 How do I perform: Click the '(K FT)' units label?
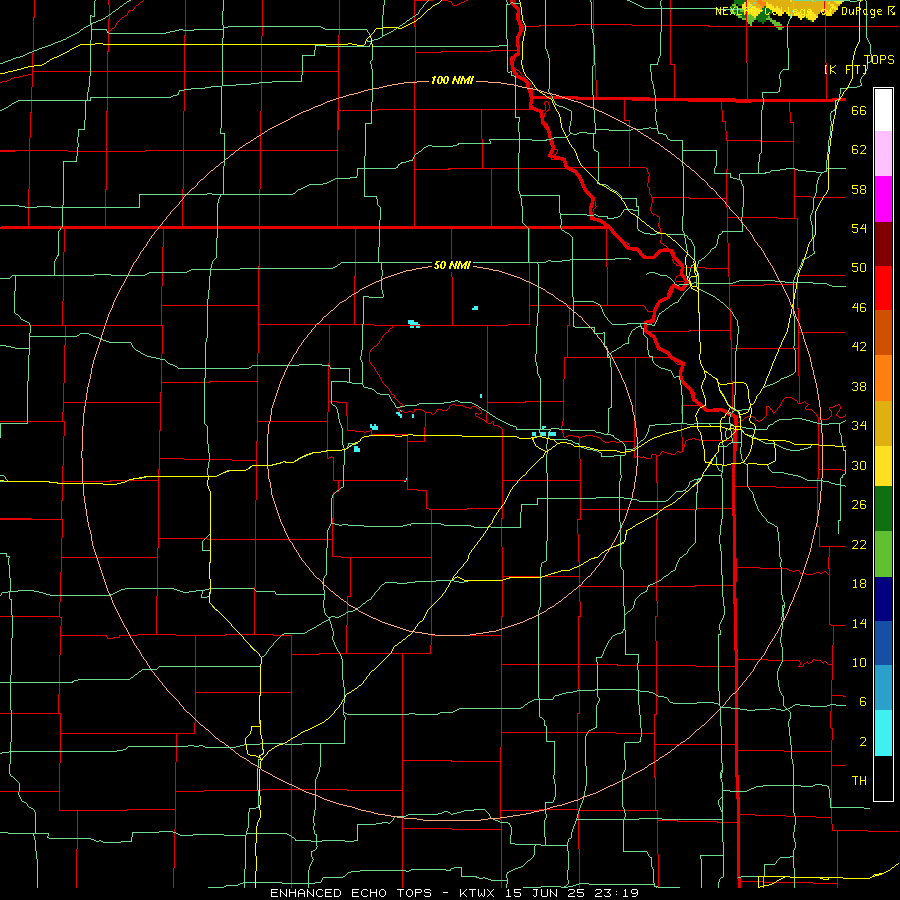(846, 70)
